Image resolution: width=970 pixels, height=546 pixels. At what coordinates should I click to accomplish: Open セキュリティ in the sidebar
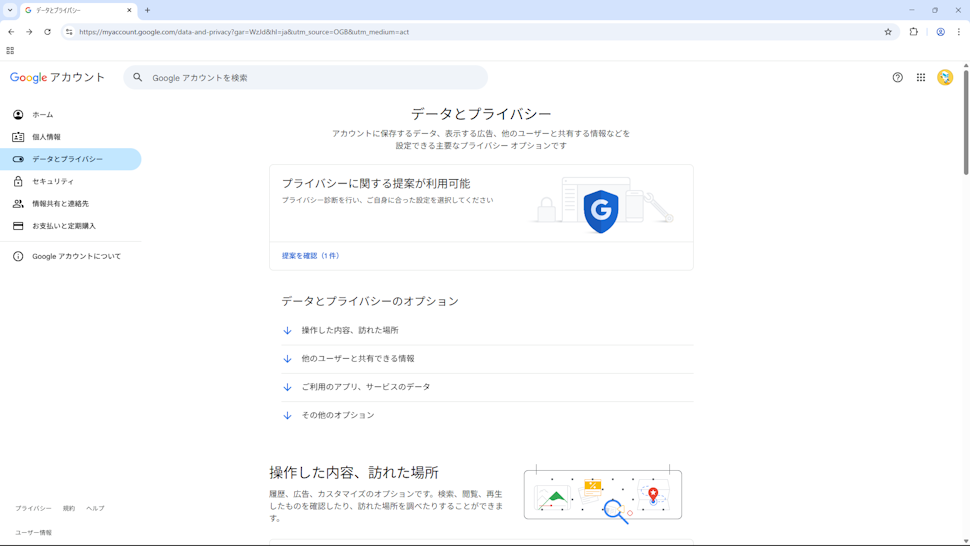tap(71, 181)
